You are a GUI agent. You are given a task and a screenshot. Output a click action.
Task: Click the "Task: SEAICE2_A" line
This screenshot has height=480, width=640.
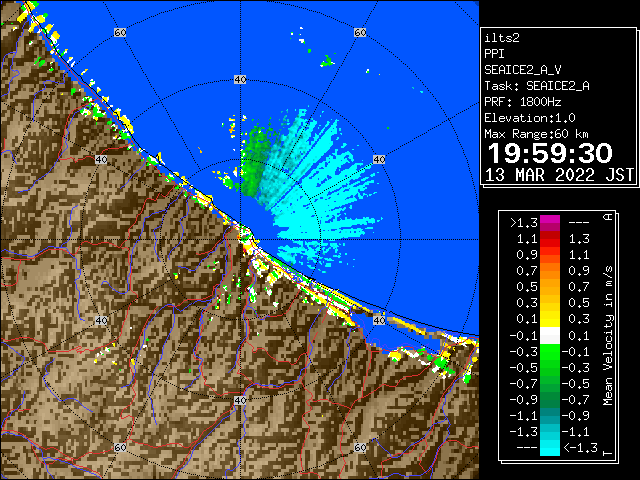click(x=537, y=86)
